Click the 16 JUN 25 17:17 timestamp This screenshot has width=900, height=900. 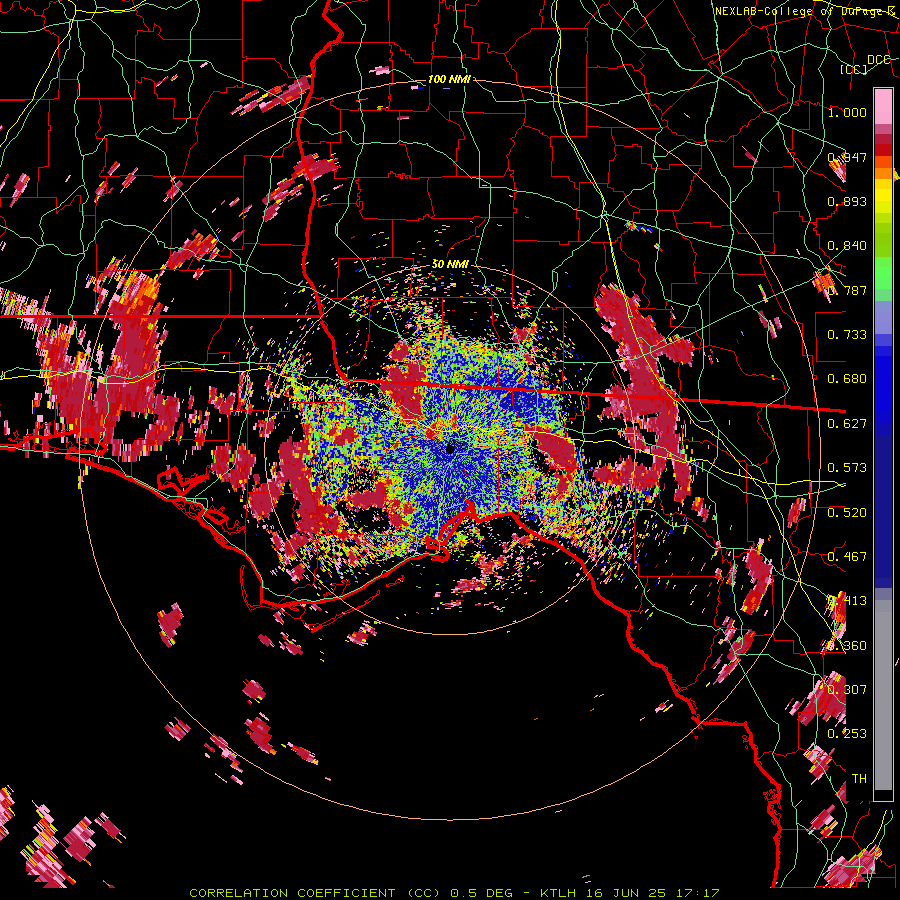point(654,893)
